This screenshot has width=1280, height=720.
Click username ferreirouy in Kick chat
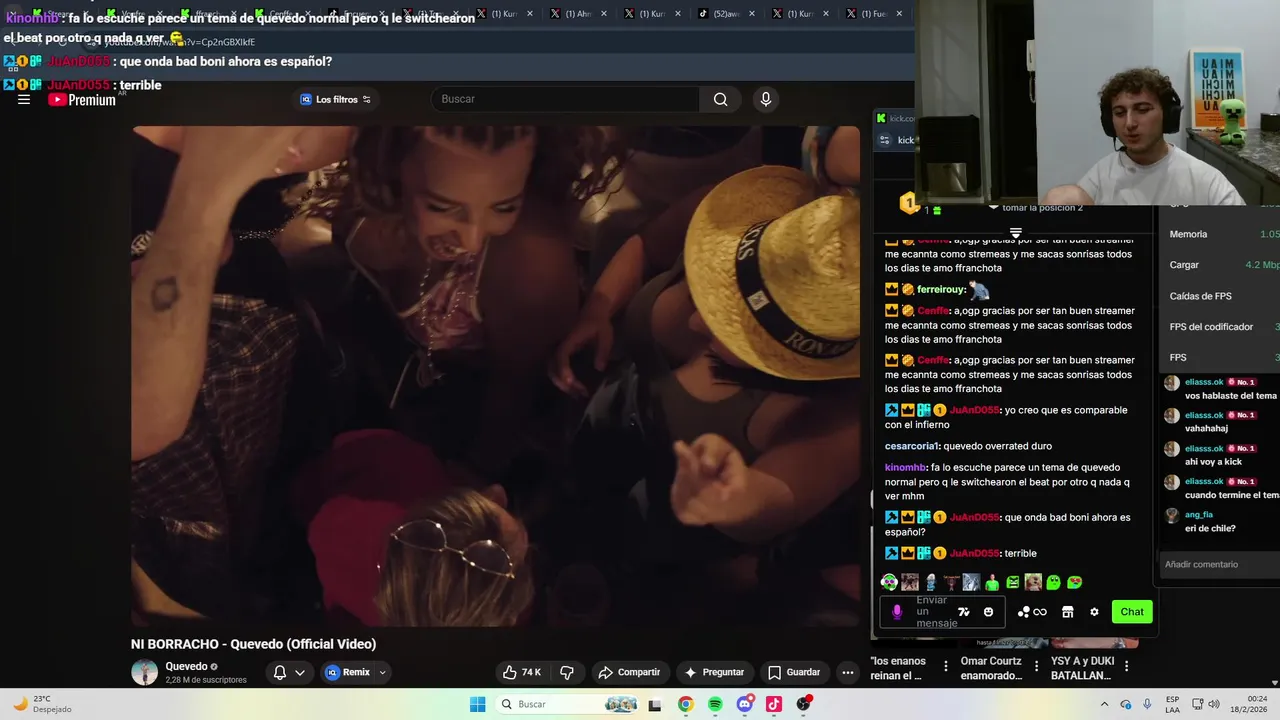point(940,290)
